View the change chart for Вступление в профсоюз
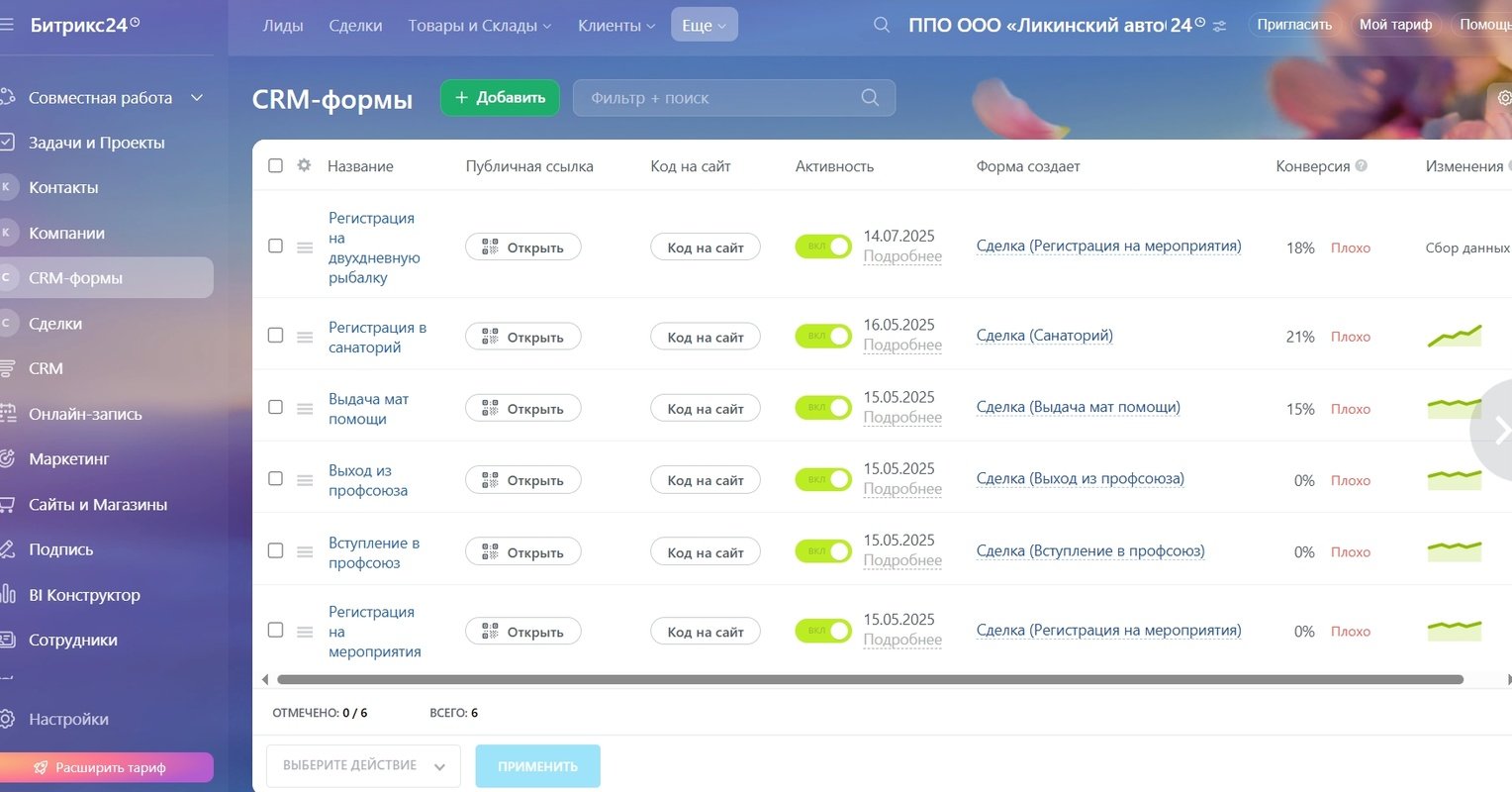Viewport: 1512px width, 792px height. 1455,550
